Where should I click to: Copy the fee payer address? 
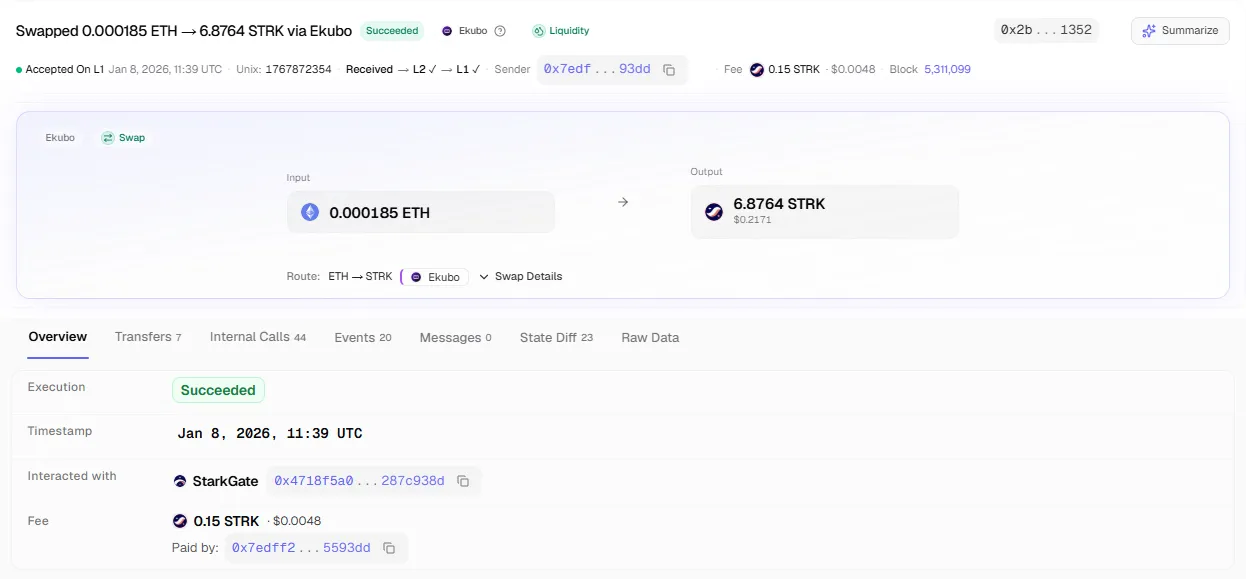389,548
